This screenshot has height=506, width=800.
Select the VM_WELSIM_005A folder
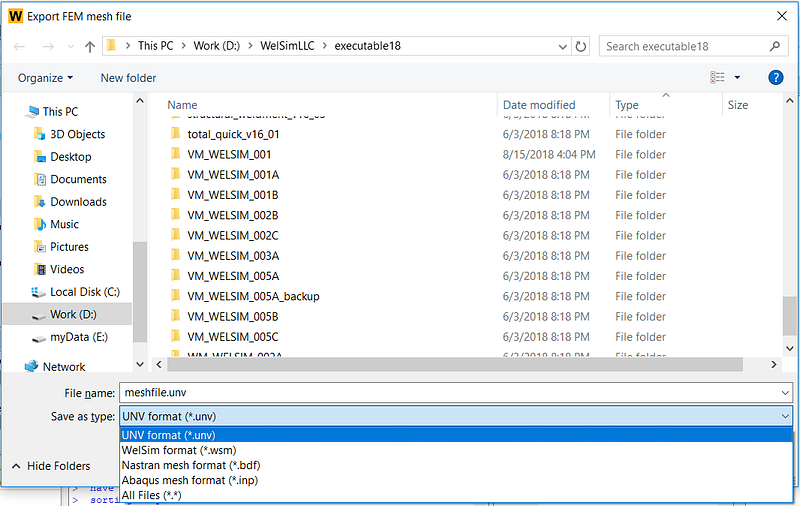point(233,276)
